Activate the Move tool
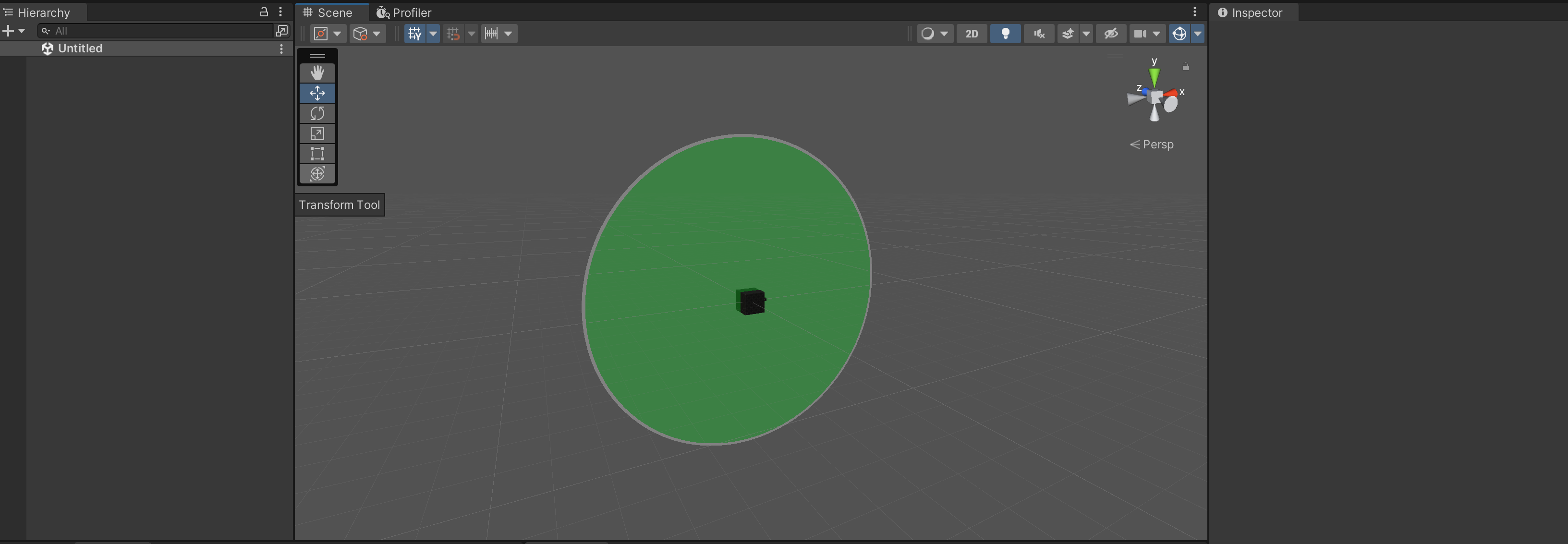1568x544 pixels. (317, 93)
